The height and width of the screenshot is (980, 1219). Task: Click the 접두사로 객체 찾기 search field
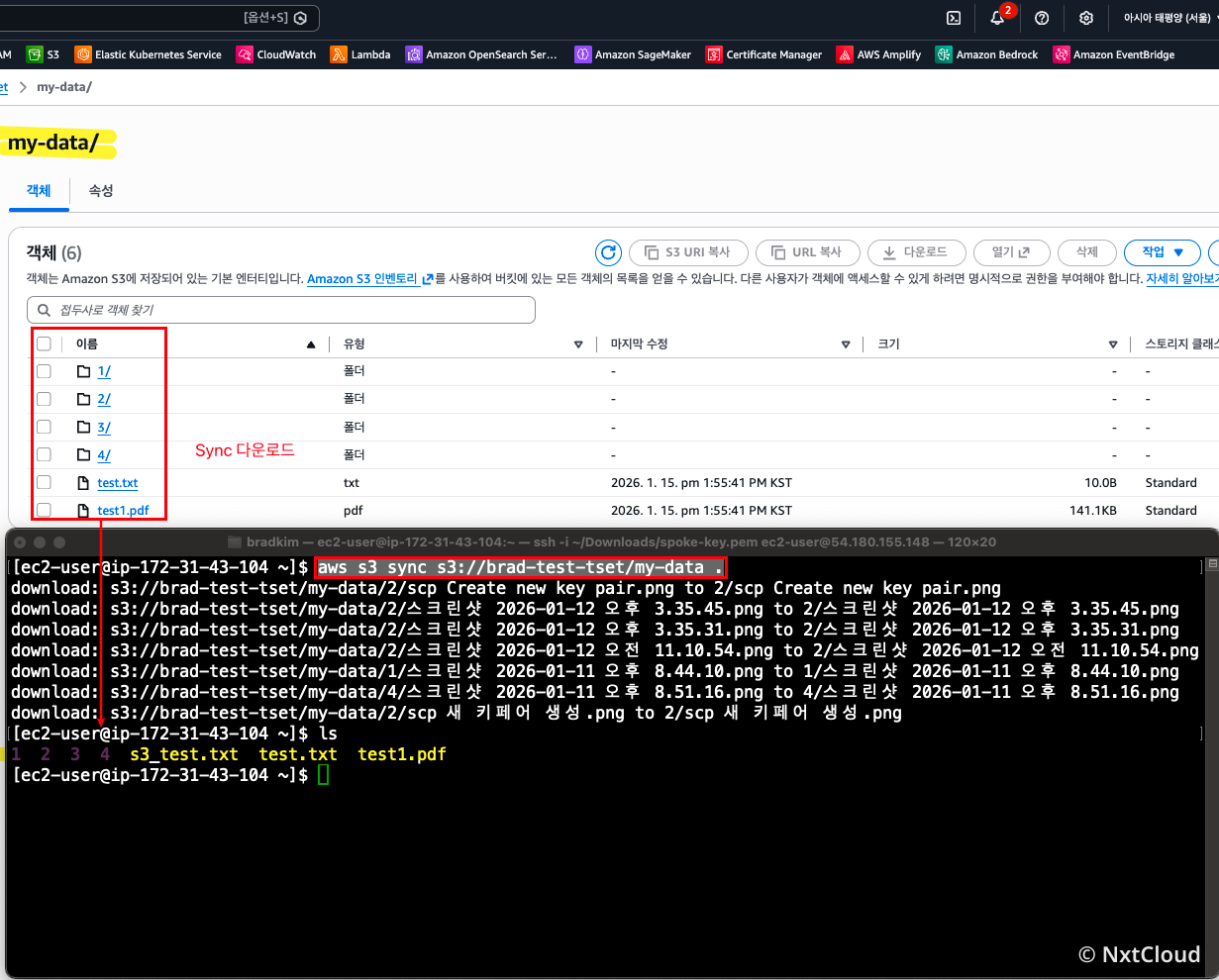[281, 310]
